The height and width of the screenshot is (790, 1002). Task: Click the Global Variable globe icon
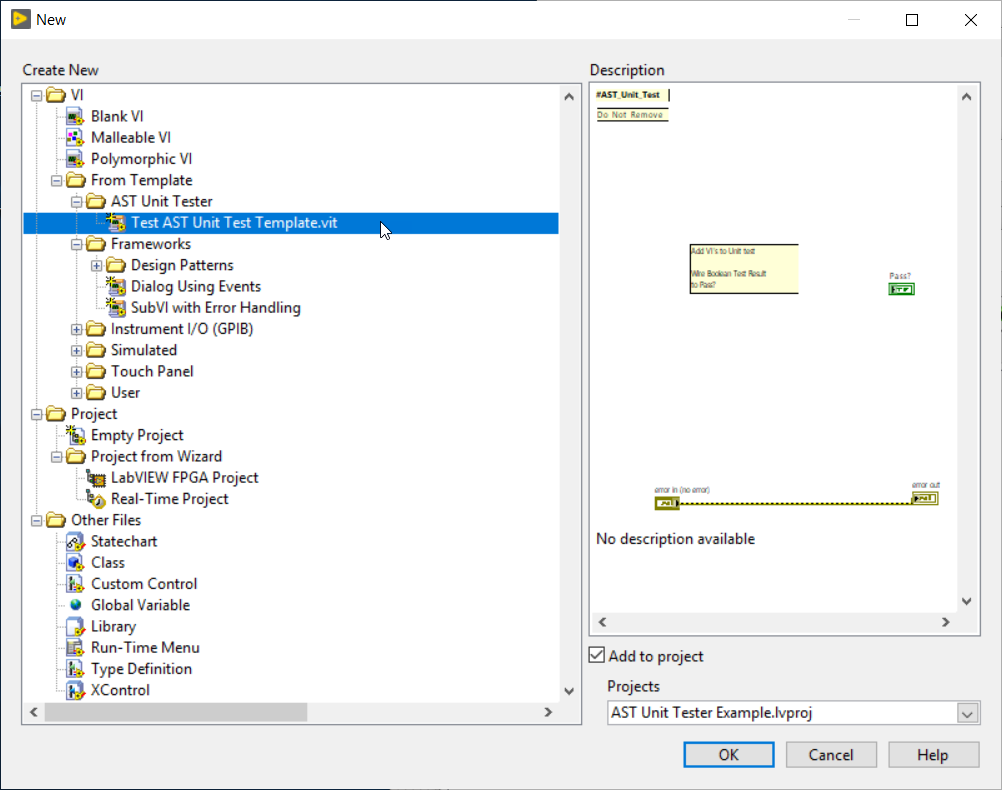click(x=75, y=605)
